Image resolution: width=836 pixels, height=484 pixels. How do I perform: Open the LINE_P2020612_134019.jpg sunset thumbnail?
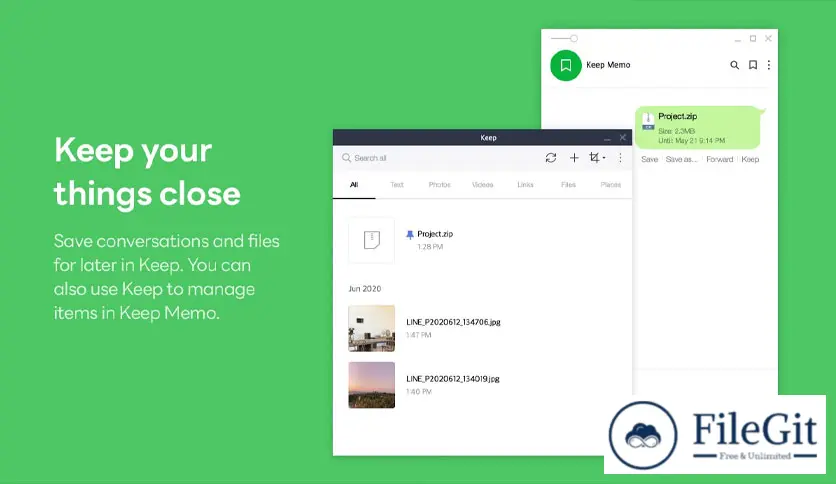tap(372, 385)
